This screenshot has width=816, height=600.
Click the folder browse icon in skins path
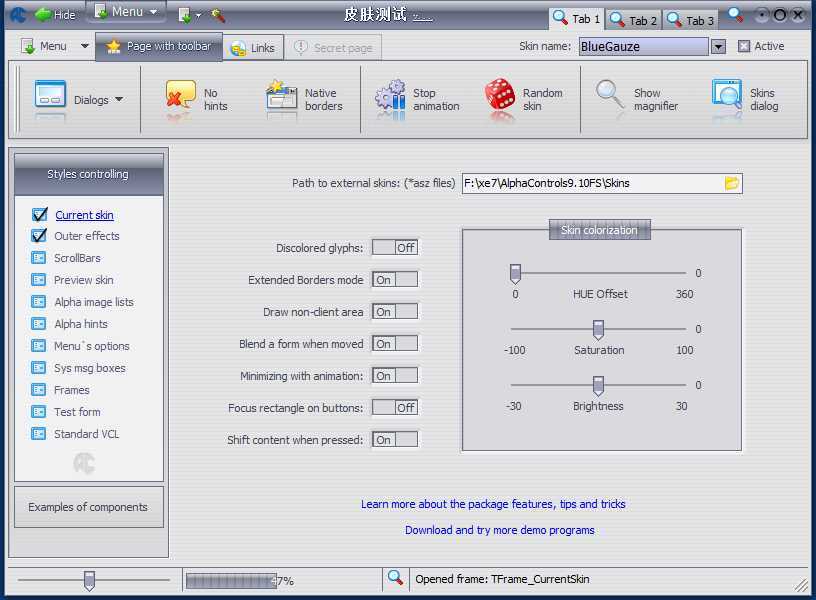(x=732, y=183)
